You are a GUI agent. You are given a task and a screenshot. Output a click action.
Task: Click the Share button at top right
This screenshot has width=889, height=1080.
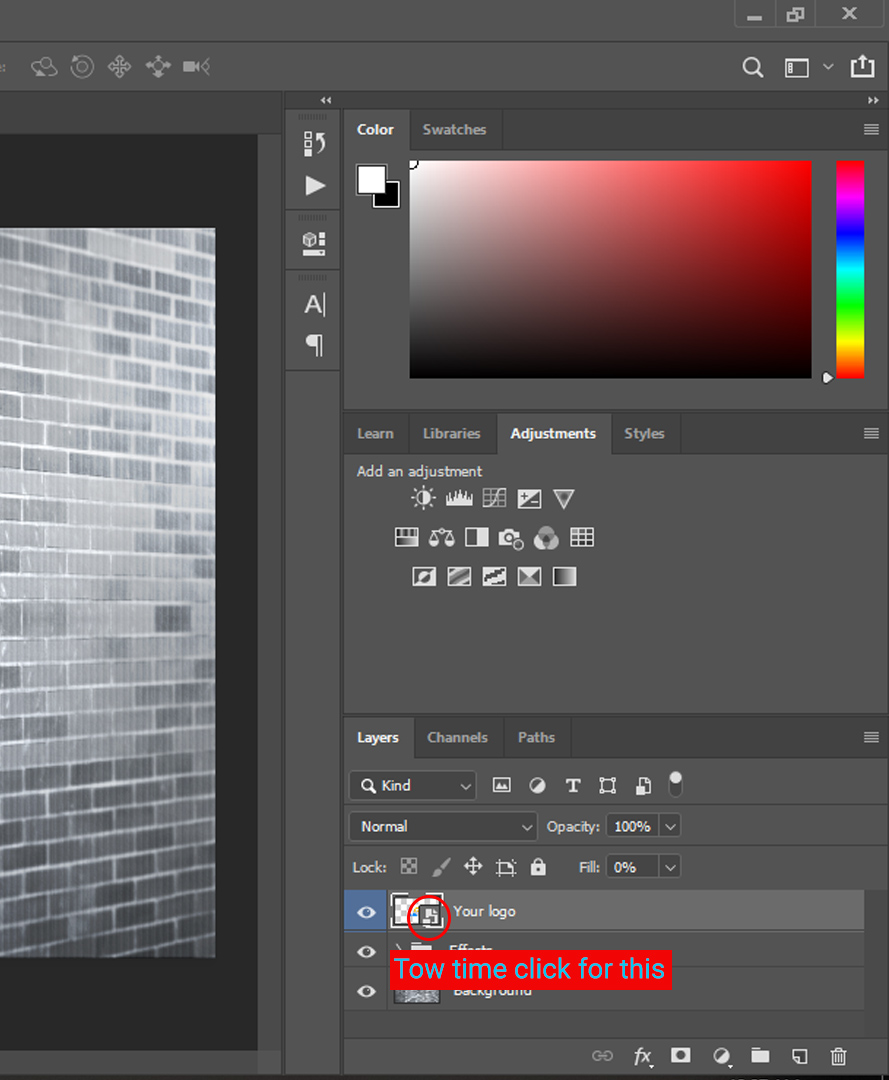[x=862, y=67]
